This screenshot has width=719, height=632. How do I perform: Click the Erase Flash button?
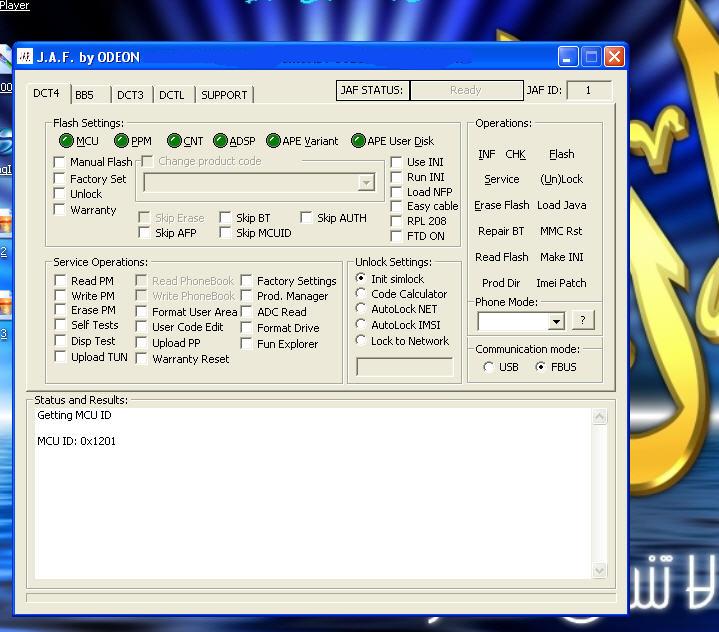tap(502, 205)
